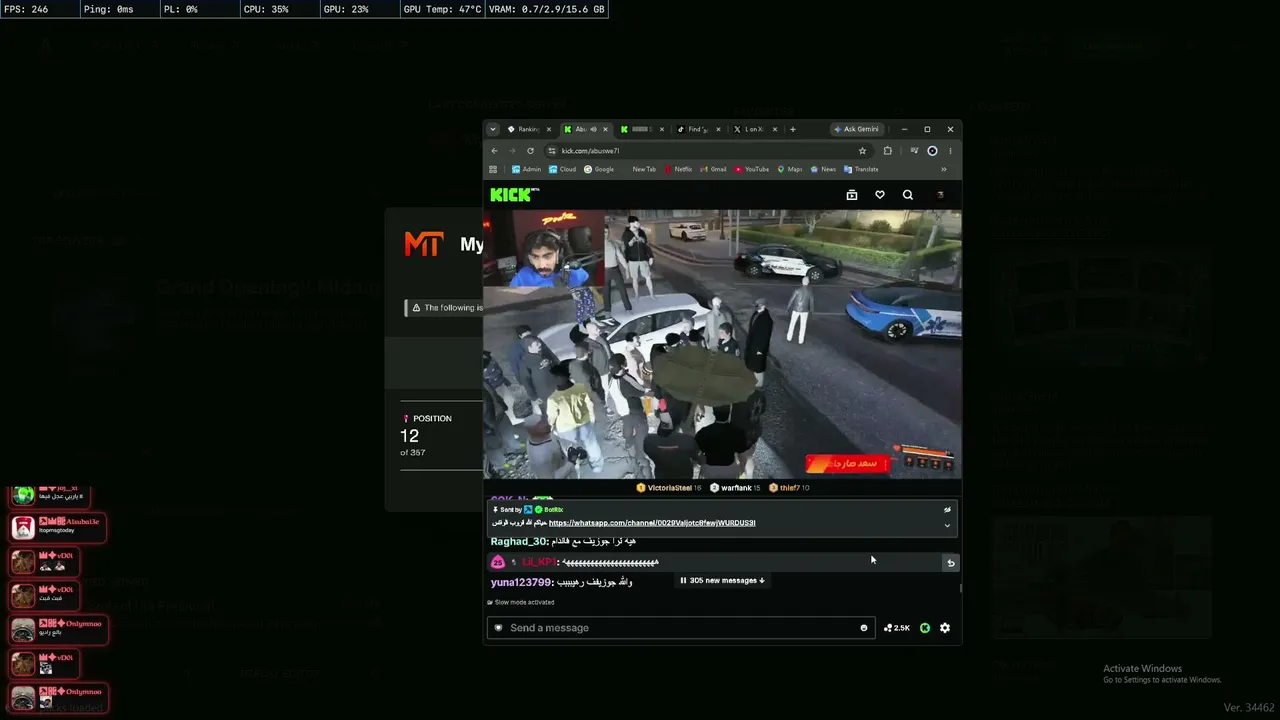Open VictoriaSteel in the leaderboard

(x=669, y=488)
